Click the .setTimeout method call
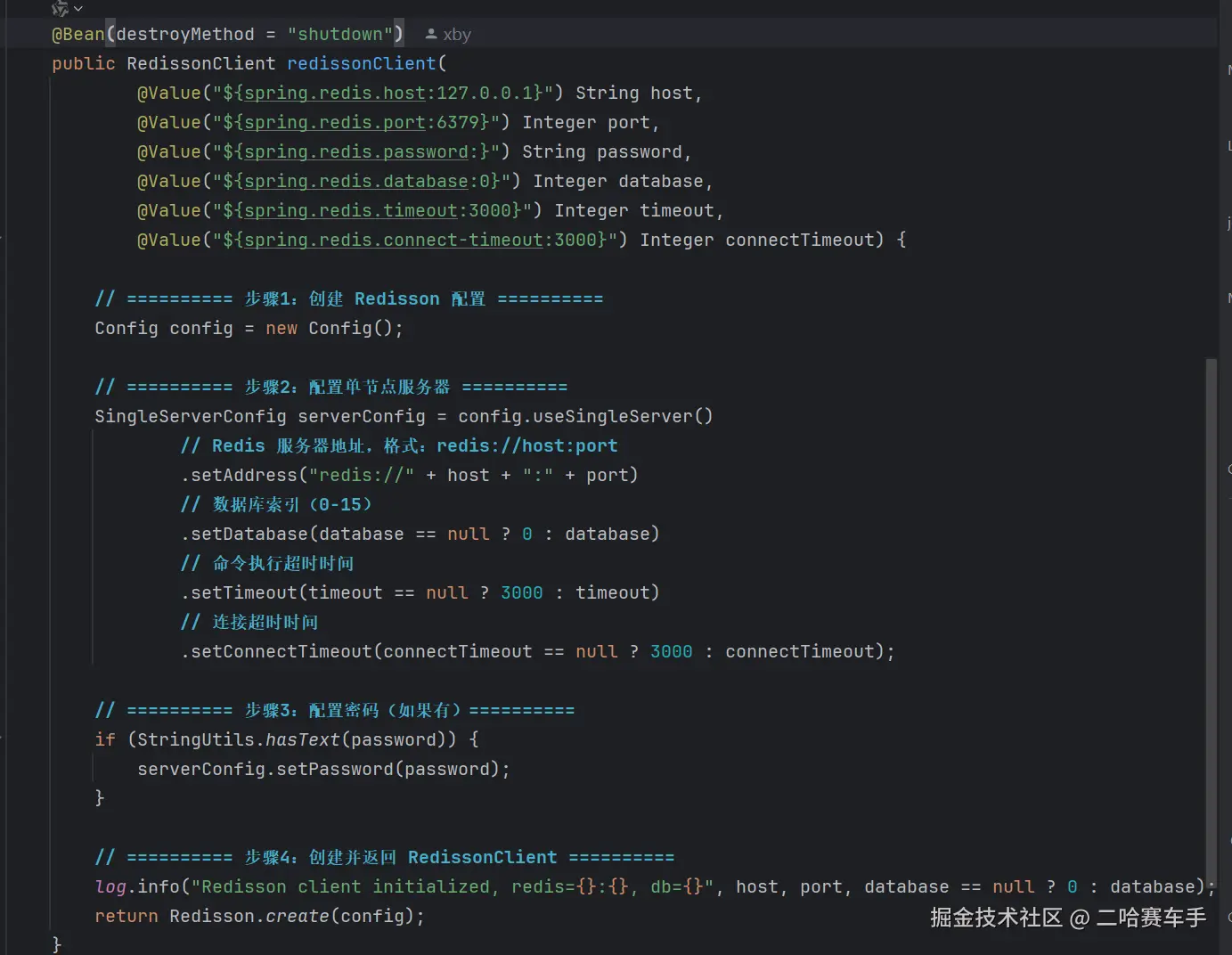The image size is (1232, 955). pos(420,592)
